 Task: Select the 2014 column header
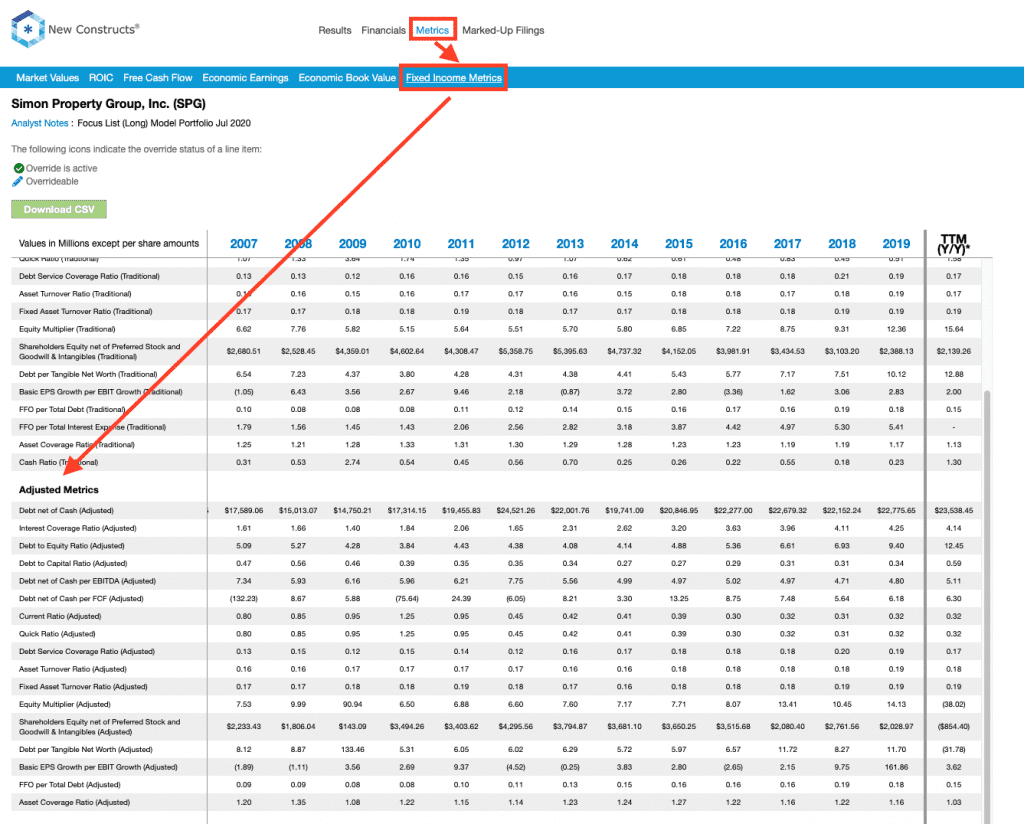point(624,244)
